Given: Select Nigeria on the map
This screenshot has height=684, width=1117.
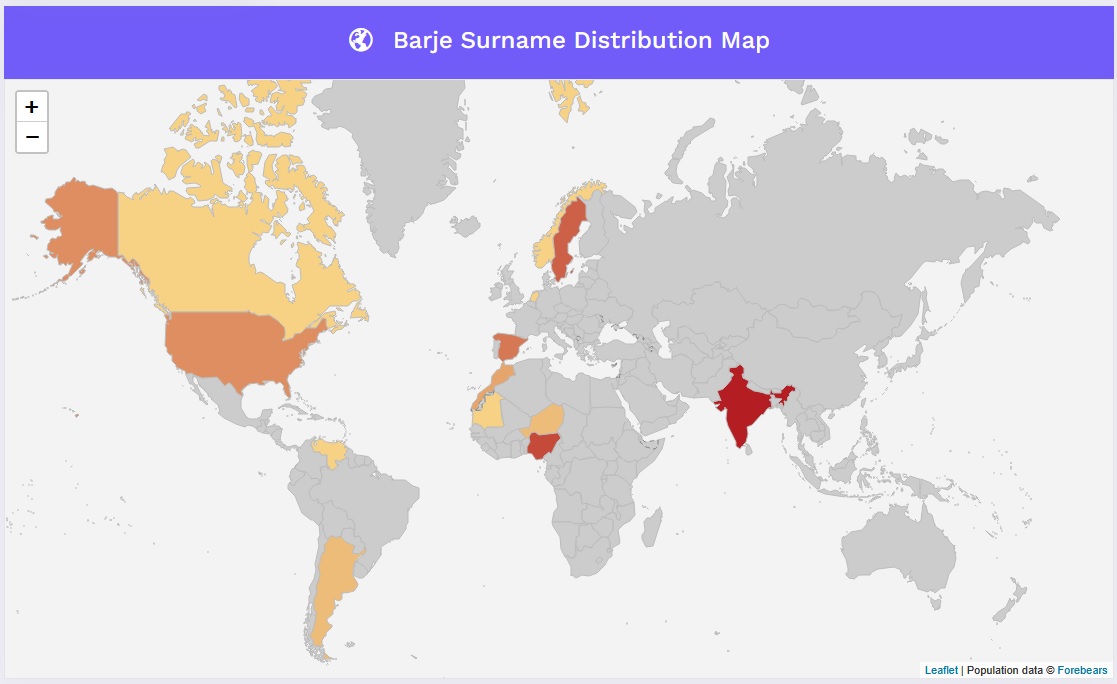Looking at the screenshot, I should (543, 446).
